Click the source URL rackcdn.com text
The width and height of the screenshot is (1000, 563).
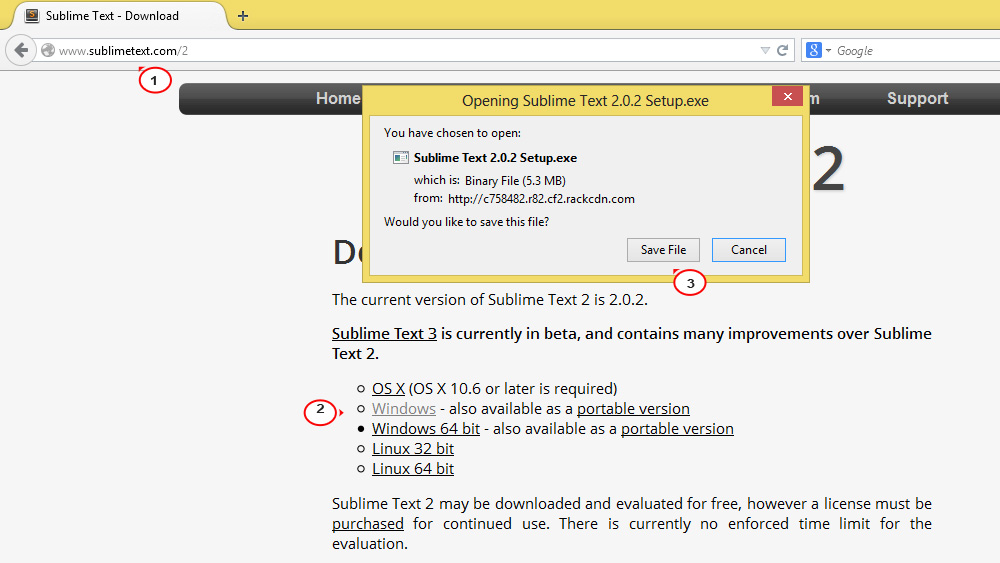[x=541, y=199]
